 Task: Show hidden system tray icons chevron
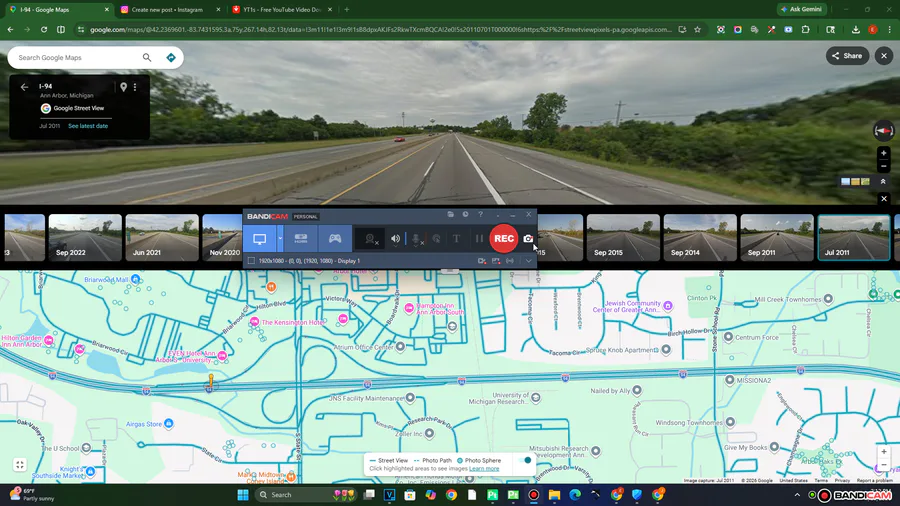[797, 495]
